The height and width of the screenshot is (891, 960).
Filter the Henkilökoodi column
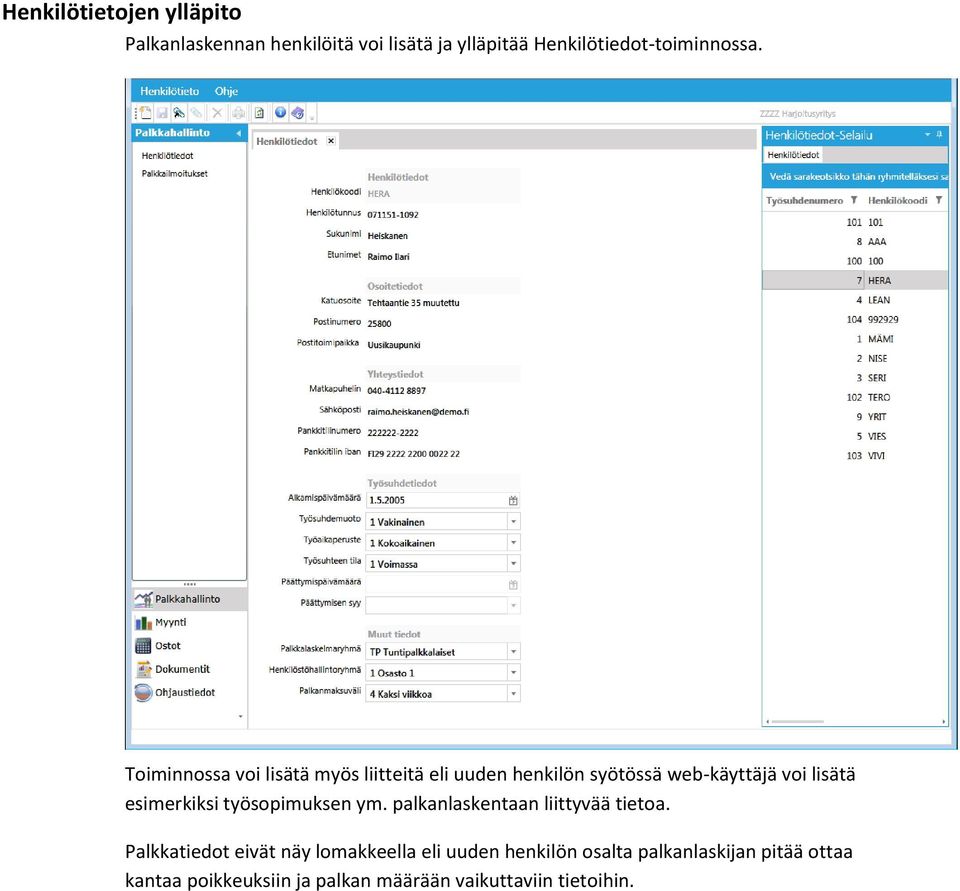(x=939, y=200)
